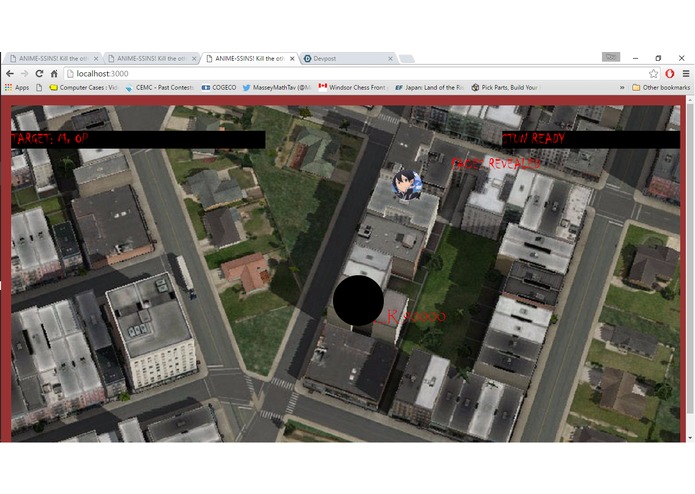695x494 pixels.
Task: Close the active ANIME-SSINS tab
Action: click(x=292, y=58)
